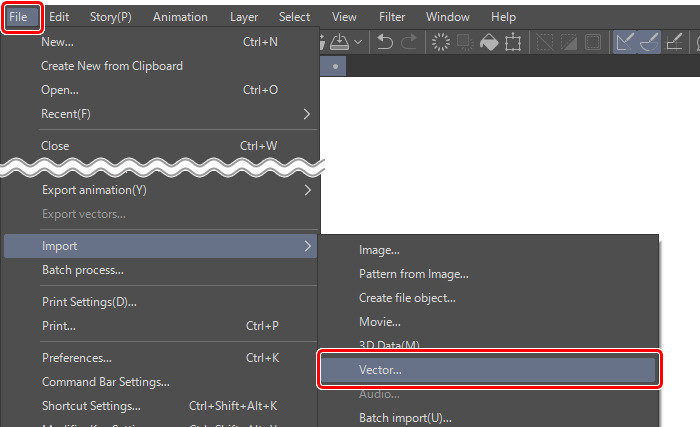
Task: Click the Scale/Rotate transform icon
Action: pos(514,42)
